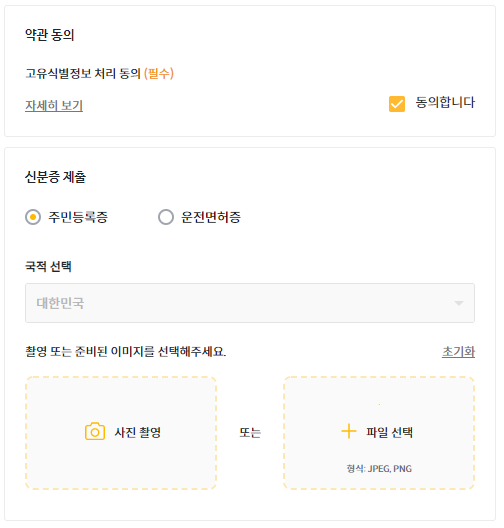Click the camera icon for 사진 촬영

click(x=95, y=431)
